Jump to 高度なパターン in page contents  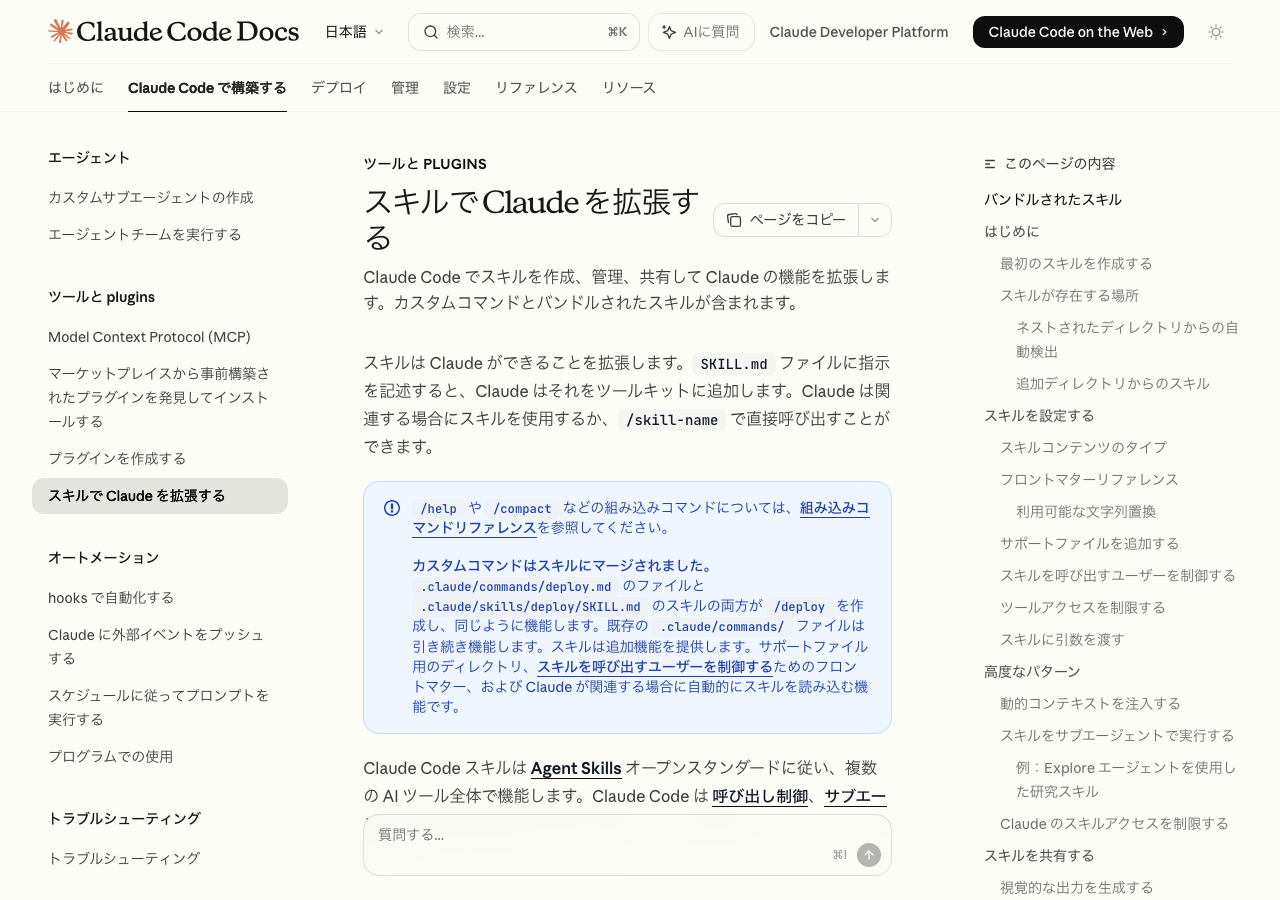tap(1032, 671)
